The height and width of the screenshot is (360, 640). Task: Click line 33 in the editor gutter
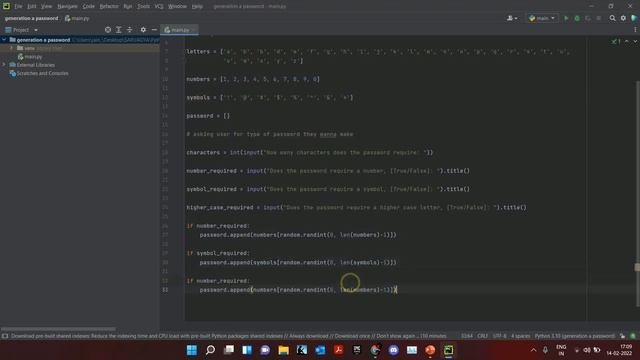pos(165,290)
